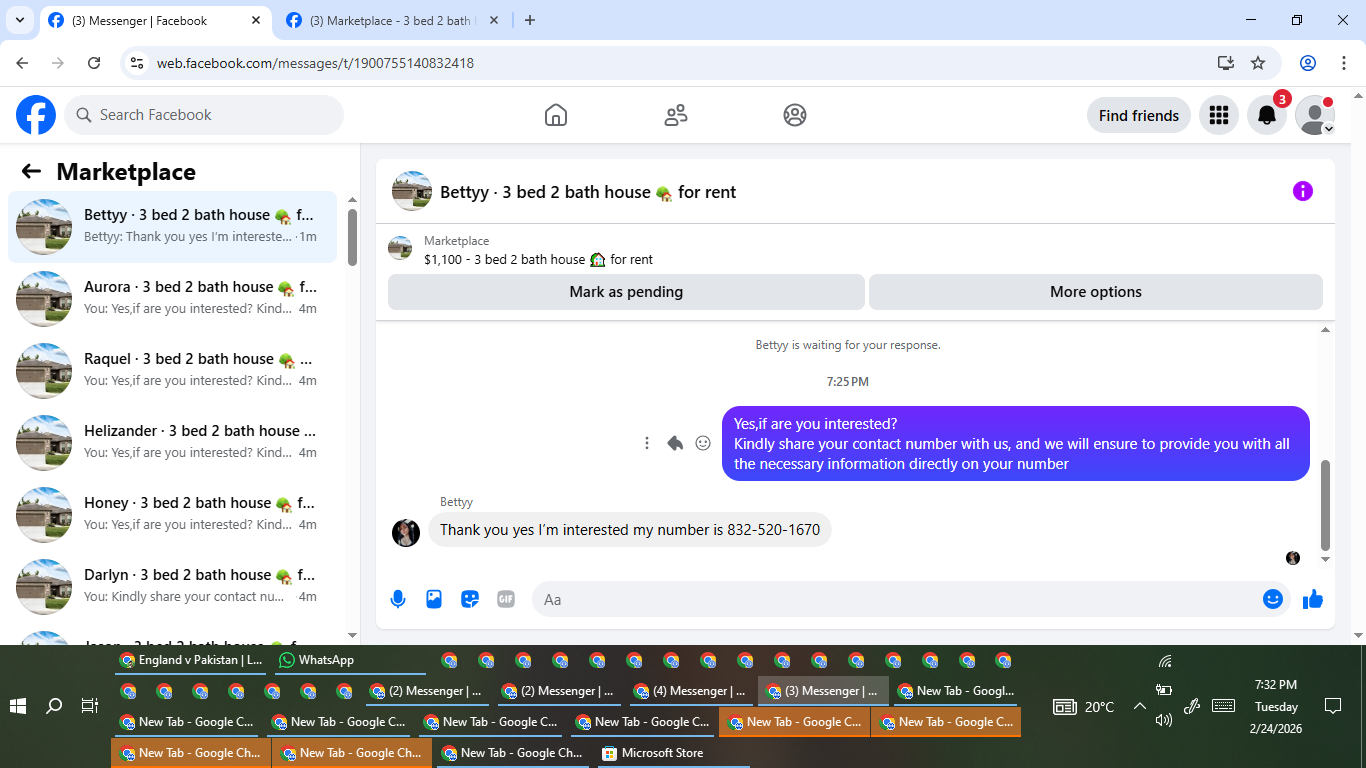Image resolution: width=1366 pixels, height=768 pixels.
Task: Open Aurora conversation in chat list
Action: click(x=173, y=299)
